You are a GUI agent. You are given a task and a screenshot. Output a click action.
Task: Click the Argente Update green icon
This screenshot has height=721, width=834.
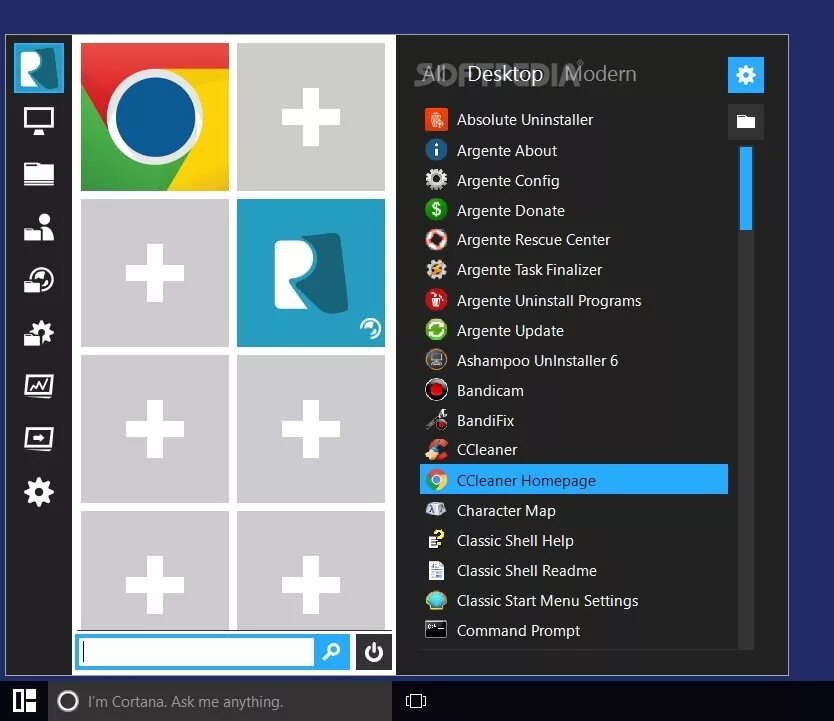click(x=436, y=330)
